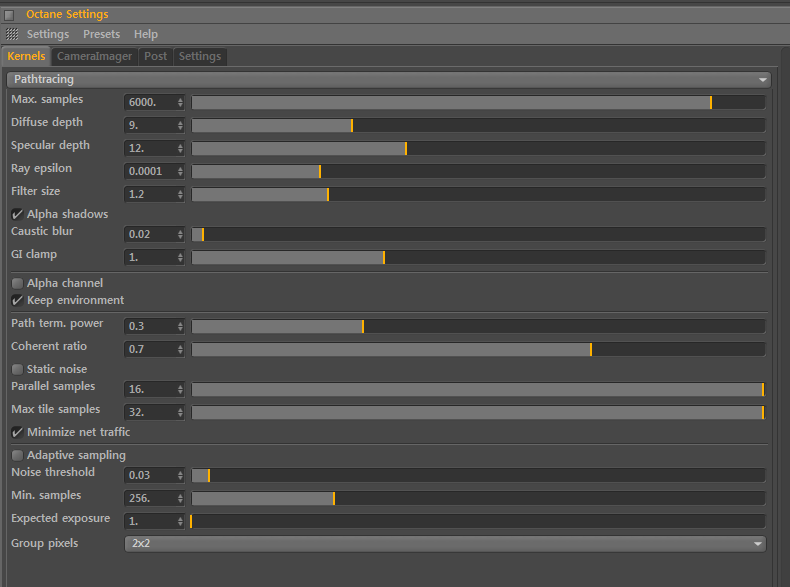Open the Help menu
The width and height of the screenshot is (790, 587).
coord(146,34)
